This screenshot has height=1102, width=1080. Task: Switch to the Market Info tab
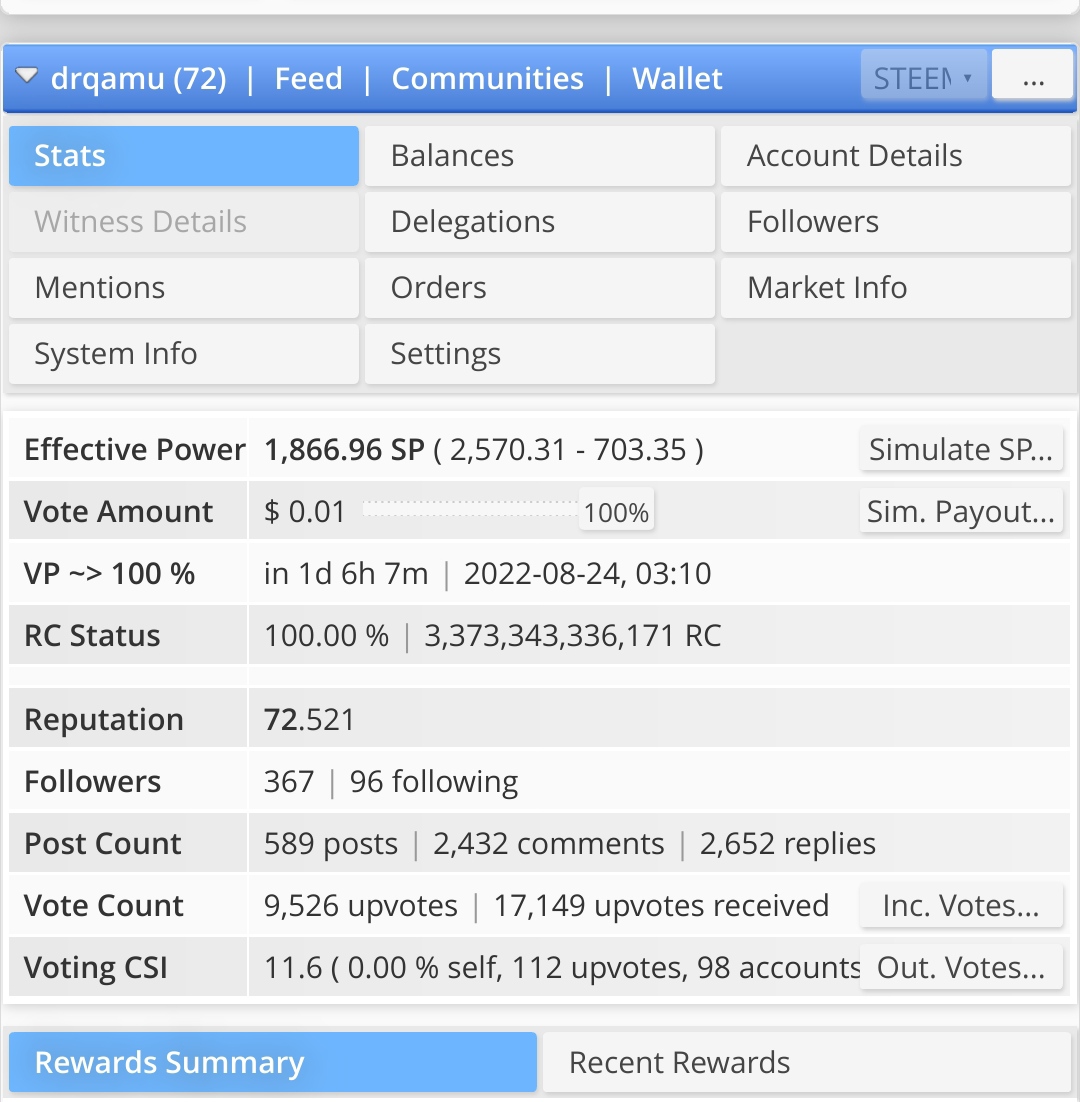[895, 288]
